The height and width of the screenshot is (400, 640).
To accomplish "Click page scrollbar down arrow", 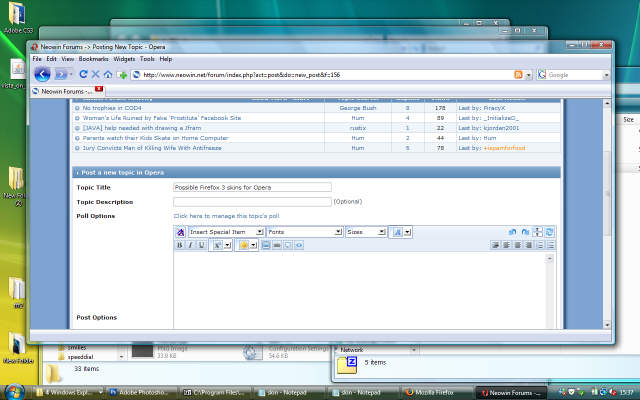I will 607,325.
